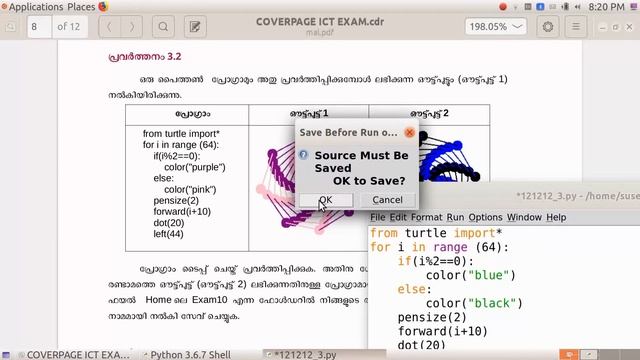This screenshot has height=360, width=640.
Task: Click the second workspace switcher cell
Action: pyautogui.click(x=589, y=355)
